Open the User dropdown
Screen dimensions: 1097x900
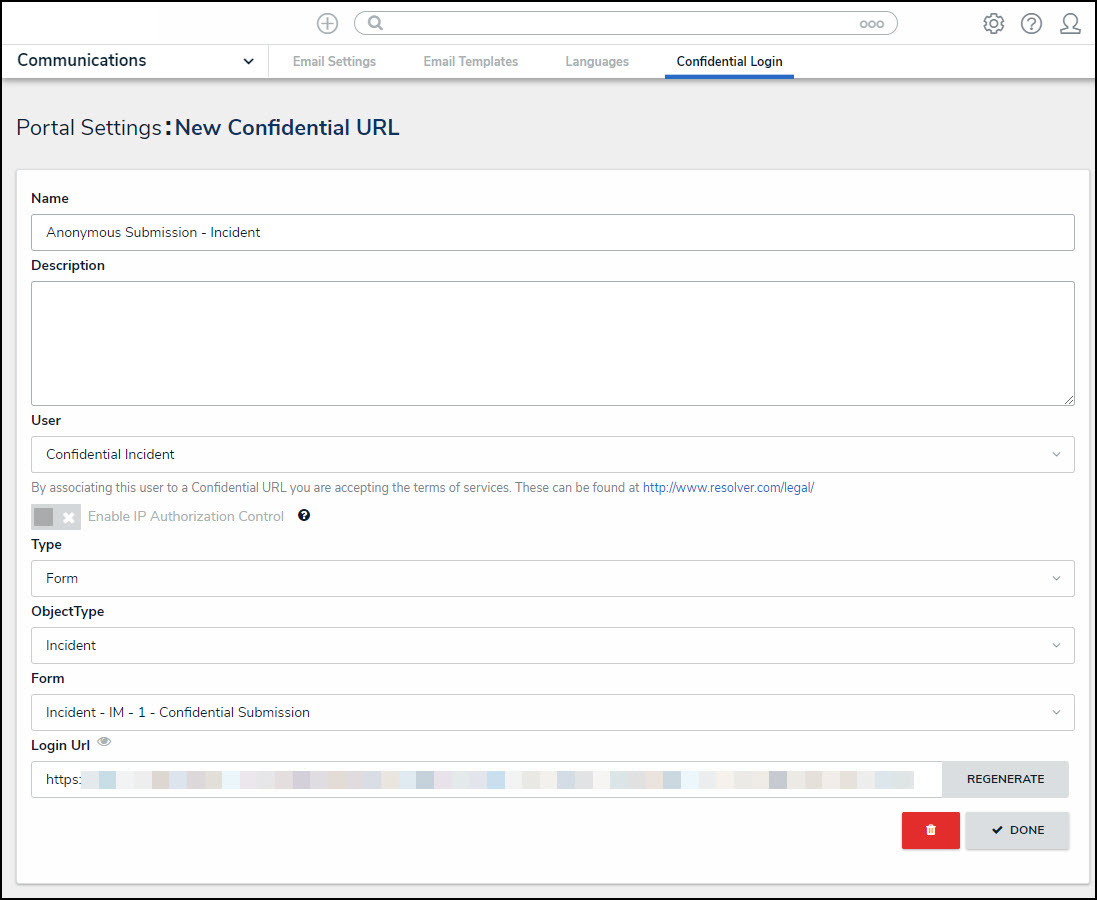pyautogui.click(x=552, y=454)
